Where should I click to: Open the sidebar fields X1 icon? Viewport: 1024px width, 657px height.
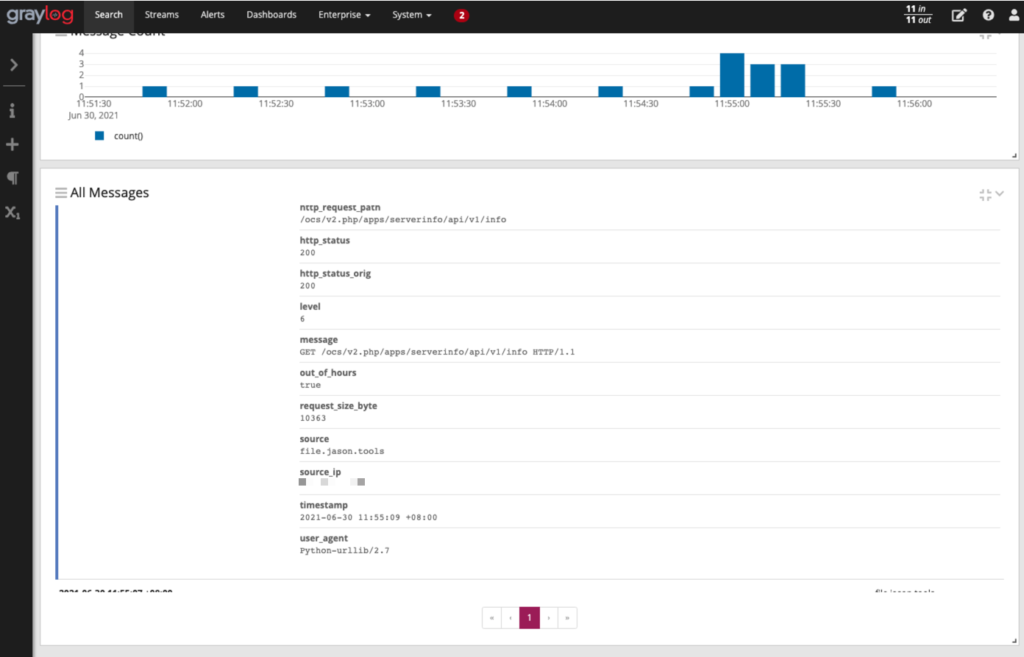coord(12,212)
